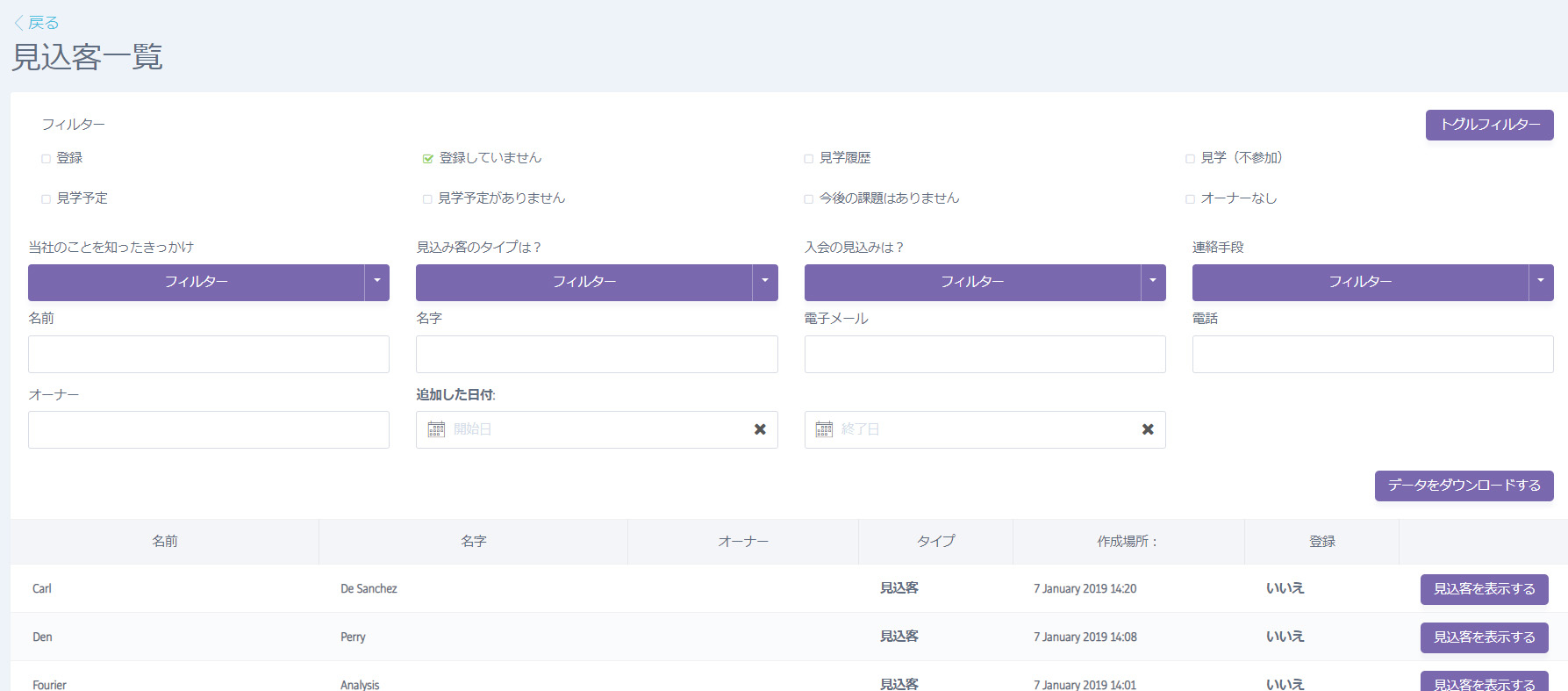Focus the 電話 input field
Image resolution: width=1568 pixels, height=691 pixels.
(x=1372, y=354)
